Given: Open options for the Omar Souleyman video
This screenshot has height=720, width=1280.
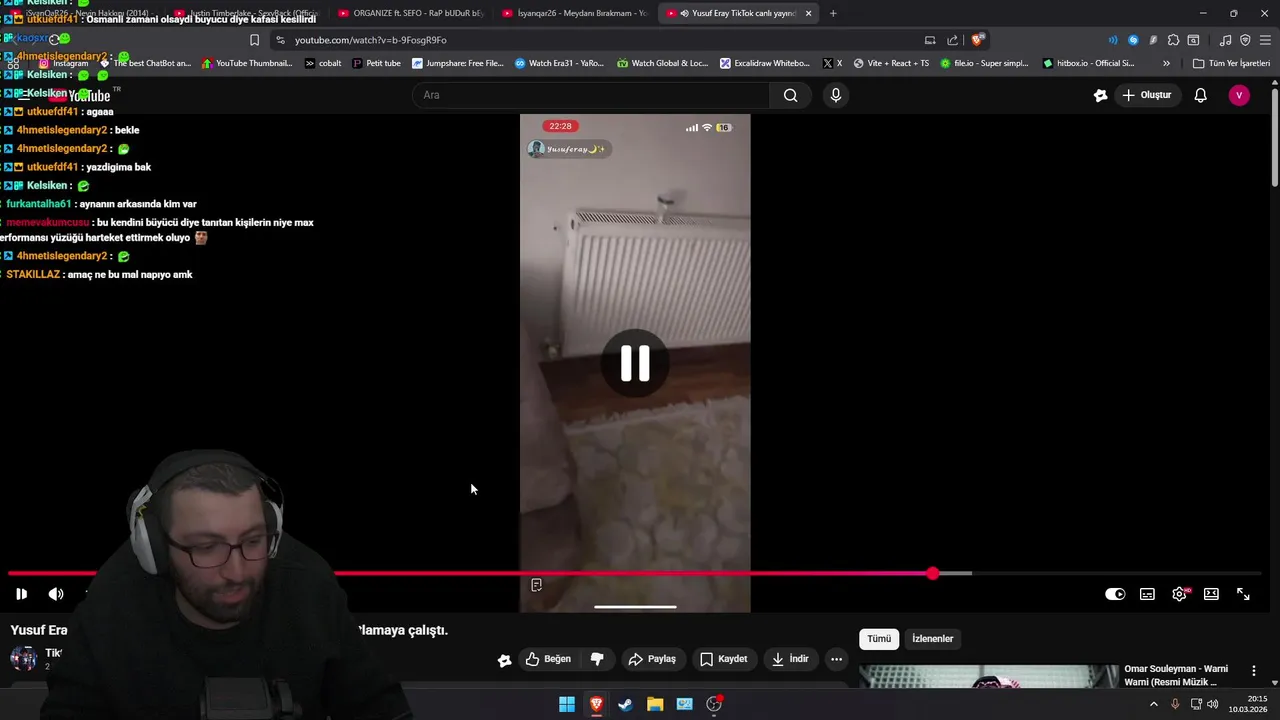Looking at the screenshot, I should click(1254, 671).
